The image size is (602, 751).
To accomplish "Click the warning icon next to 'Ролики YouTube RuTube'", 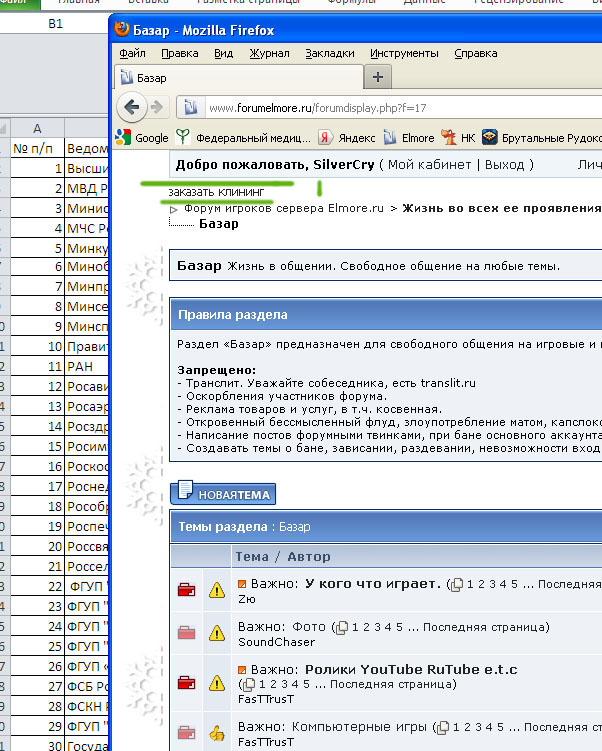I will tap(217, 683).
